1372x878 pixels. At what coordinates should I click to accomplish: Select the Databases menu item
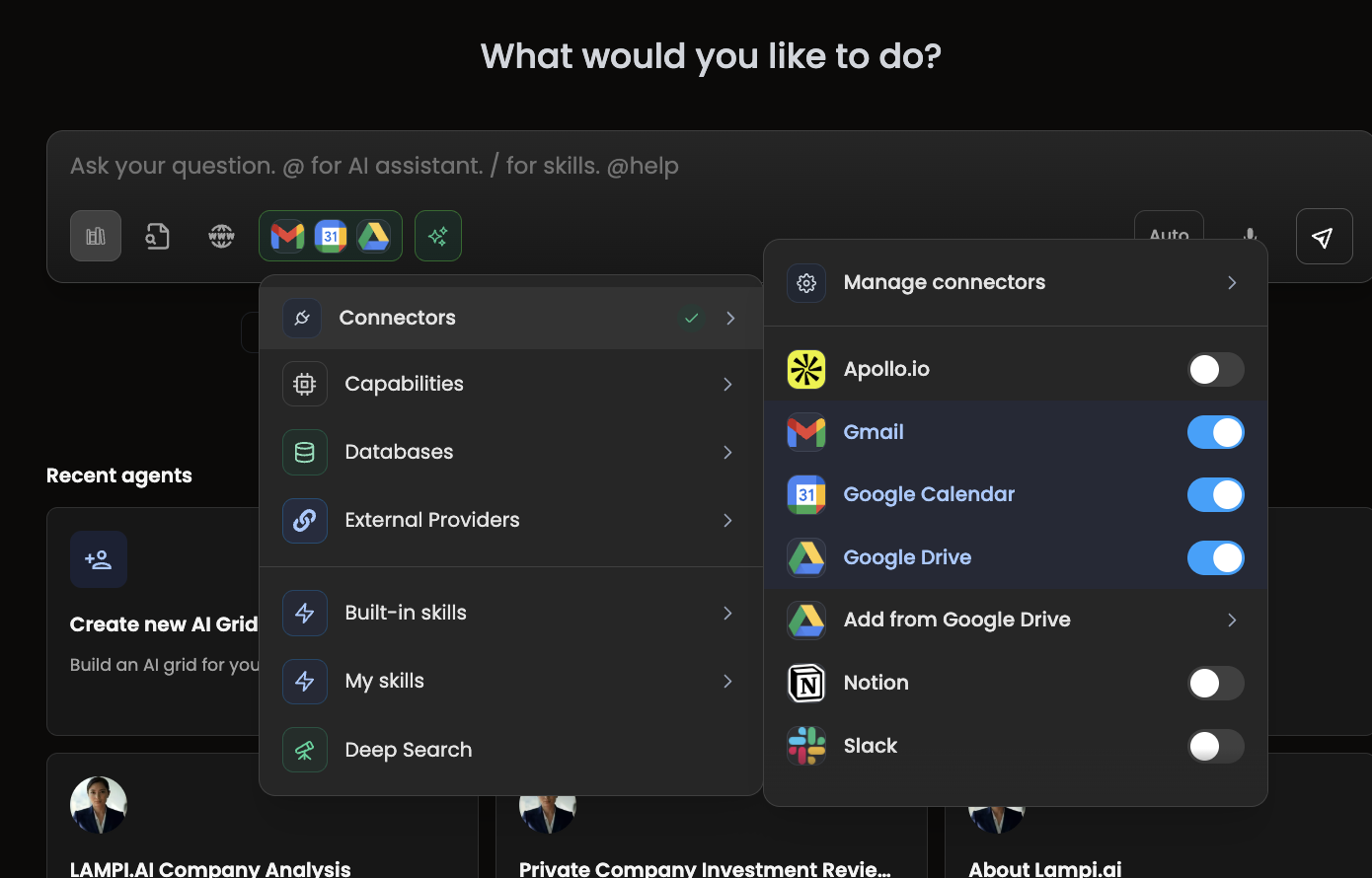(511, 452)
